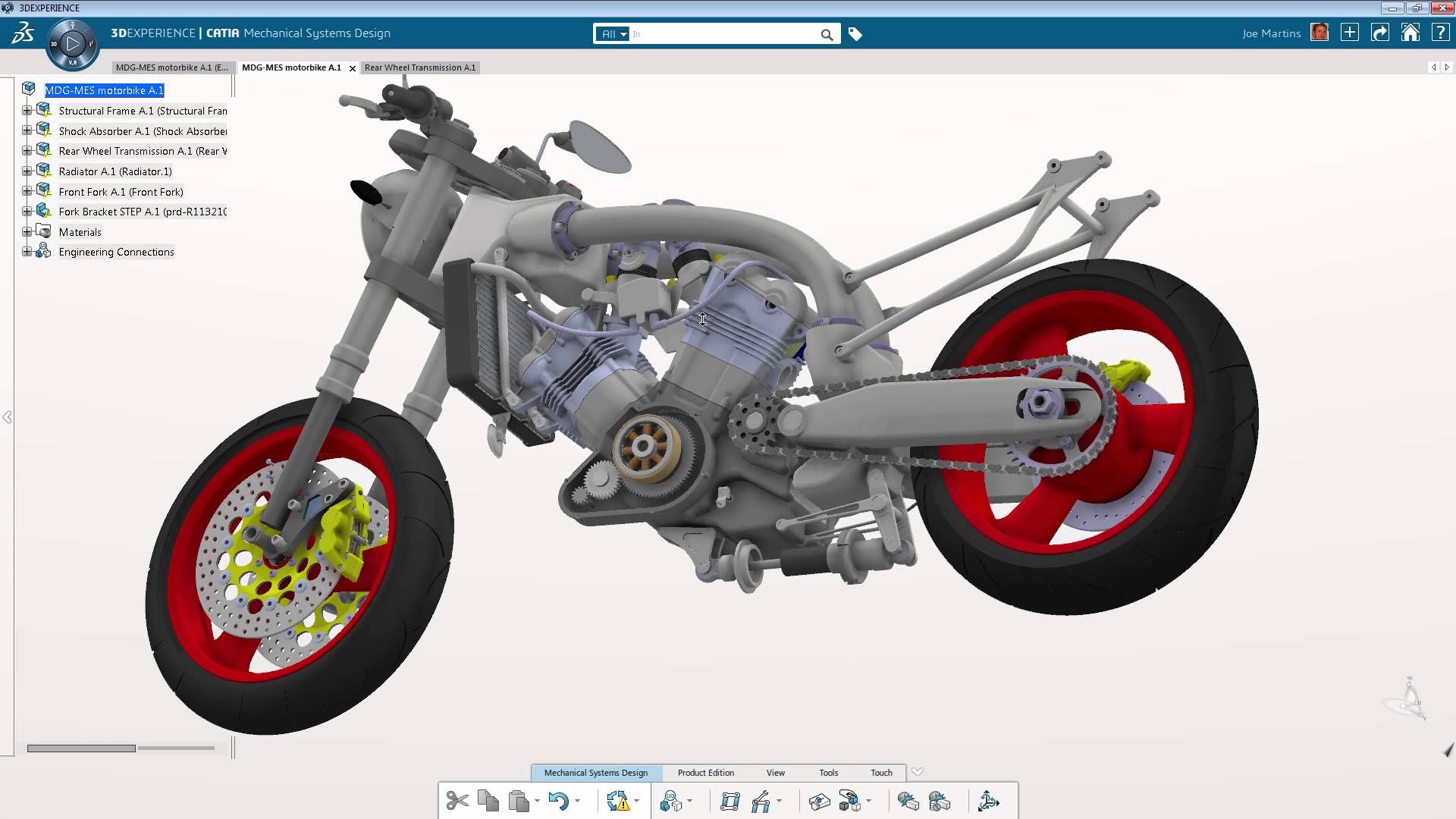The height and width of the screenshot is (819, 1456).
Task: Switch to the Product Edition tab
Action: coord(705,773)
